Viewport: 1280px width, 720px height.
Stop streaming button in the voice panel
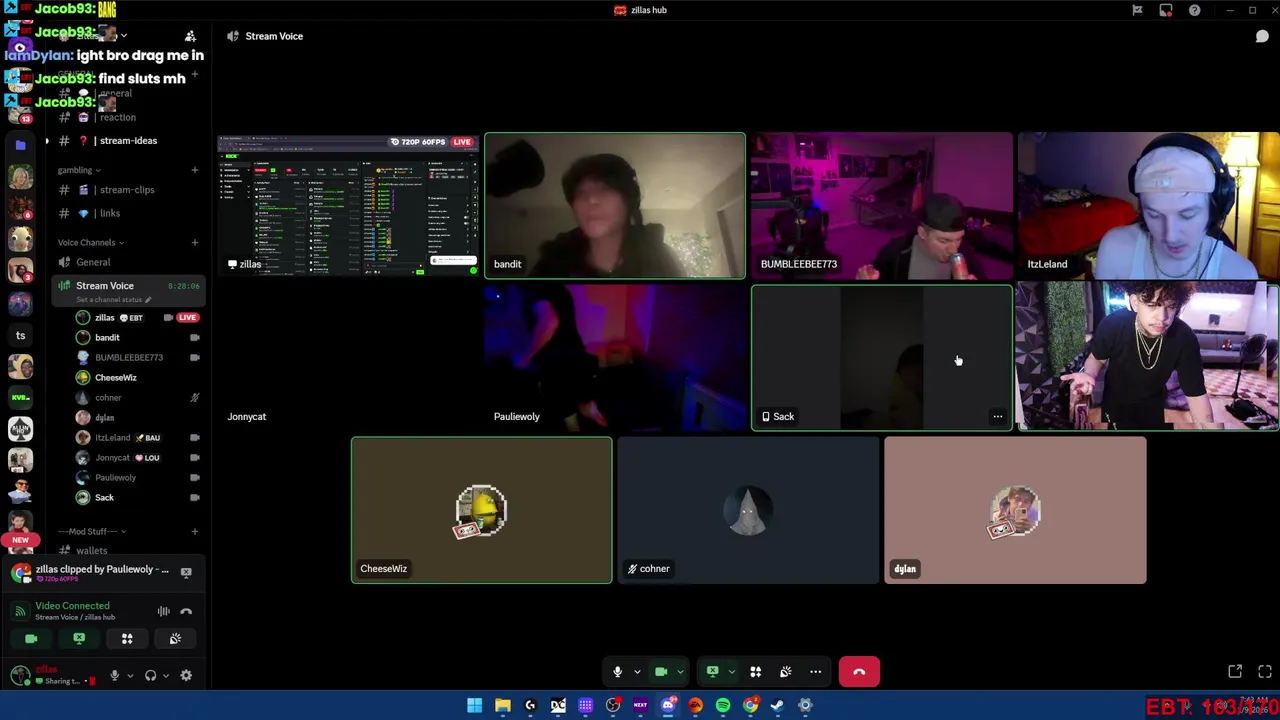[x=79, y=639]
